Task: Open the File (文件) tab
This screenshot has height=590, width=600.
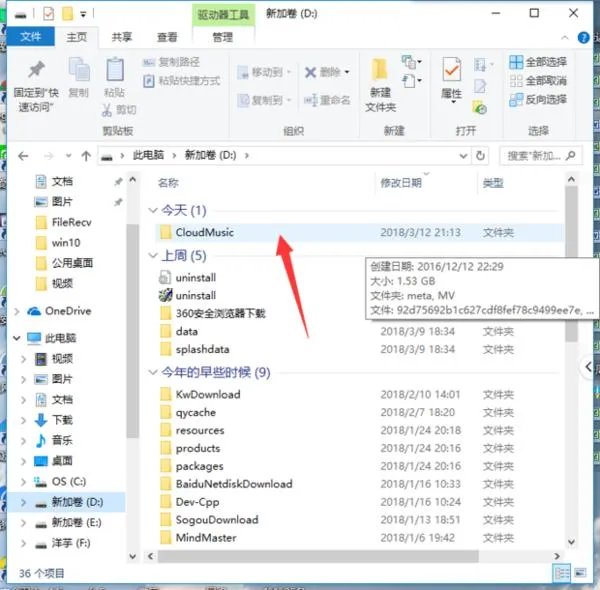Action: pos(31,37)
